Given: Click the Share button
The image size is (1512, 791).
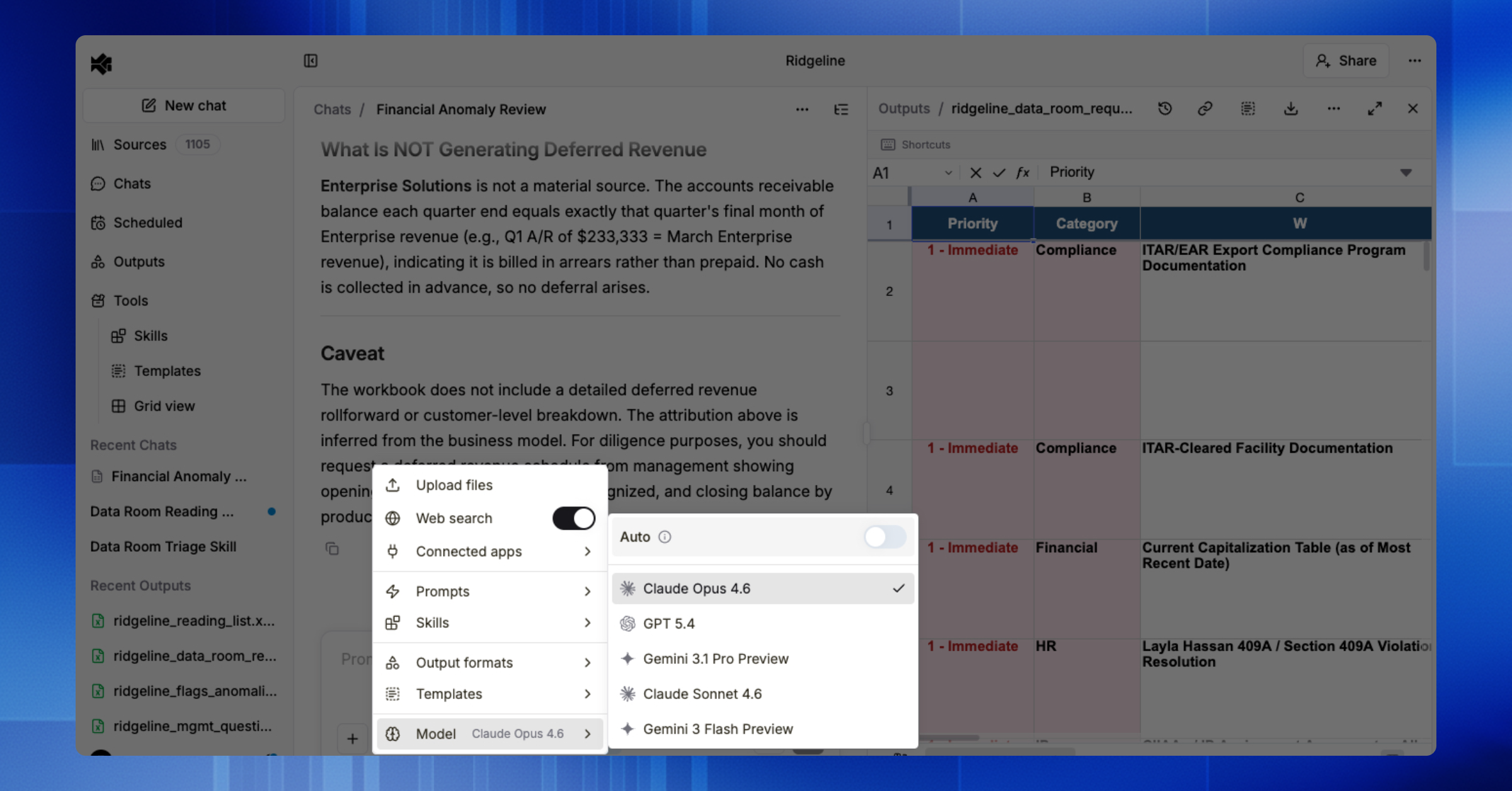Looking at the screenshot, I should (x=1346, y=60).
